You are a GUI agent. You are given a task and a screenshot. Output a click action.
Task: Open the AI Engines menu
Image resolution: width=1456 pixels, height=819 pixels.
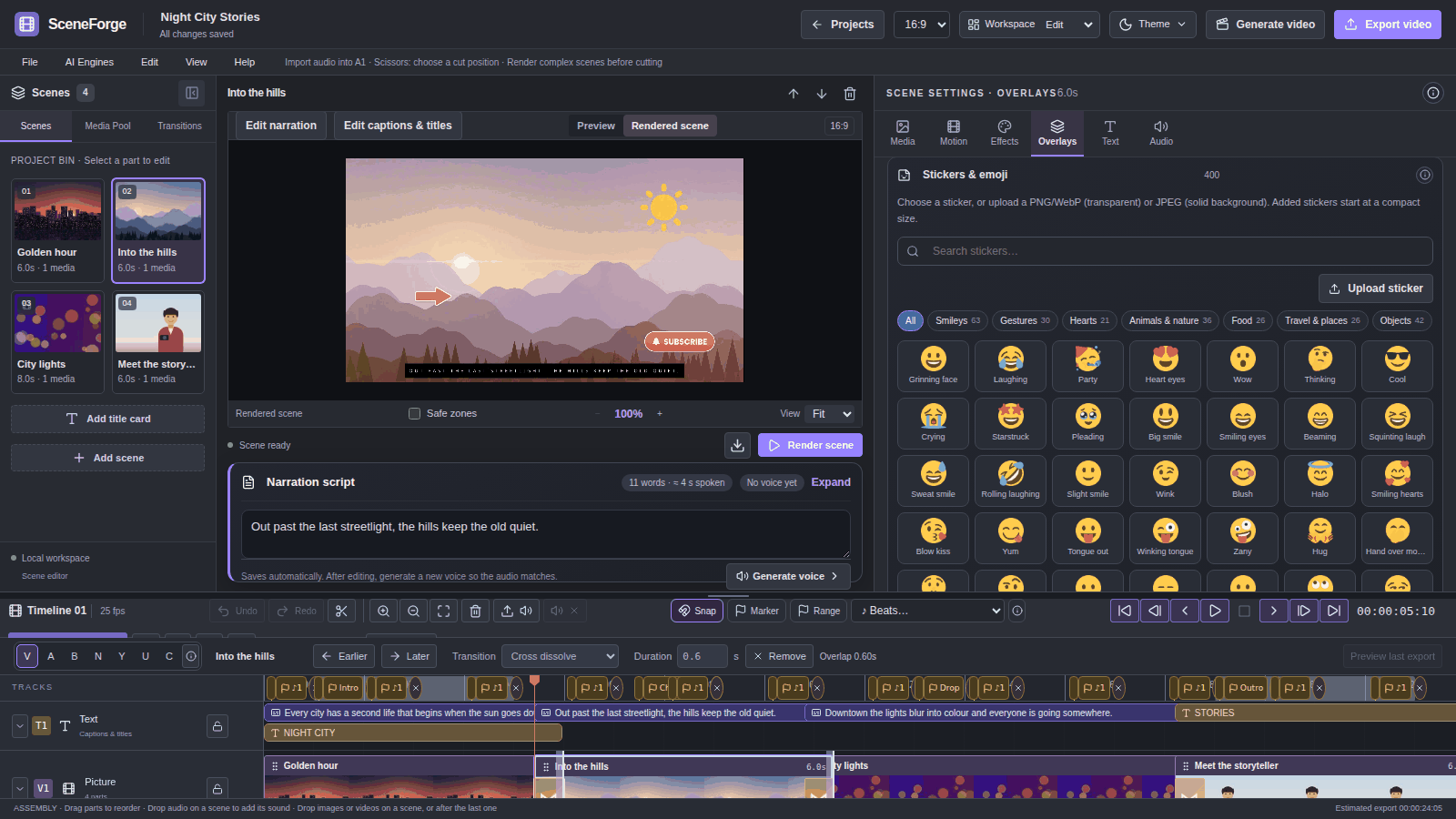(x=89, y=62)
